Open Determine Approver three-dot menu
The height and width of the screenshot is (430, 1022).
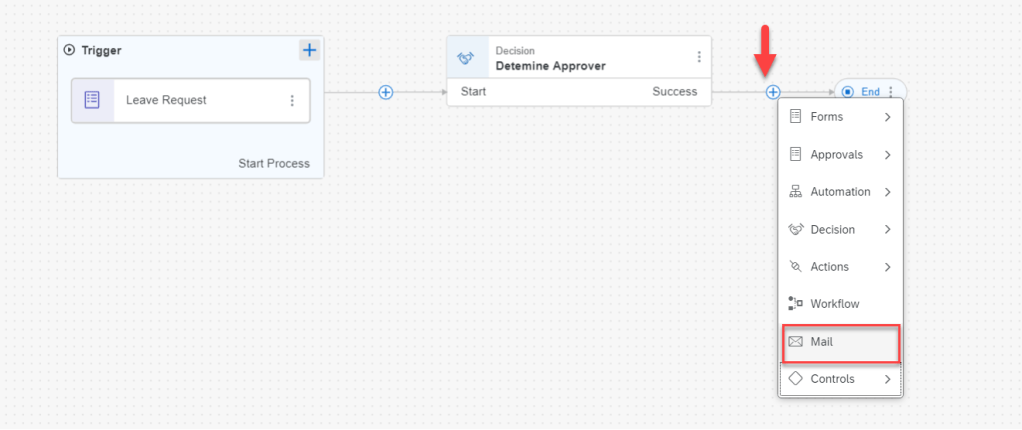tap(699, 57)
